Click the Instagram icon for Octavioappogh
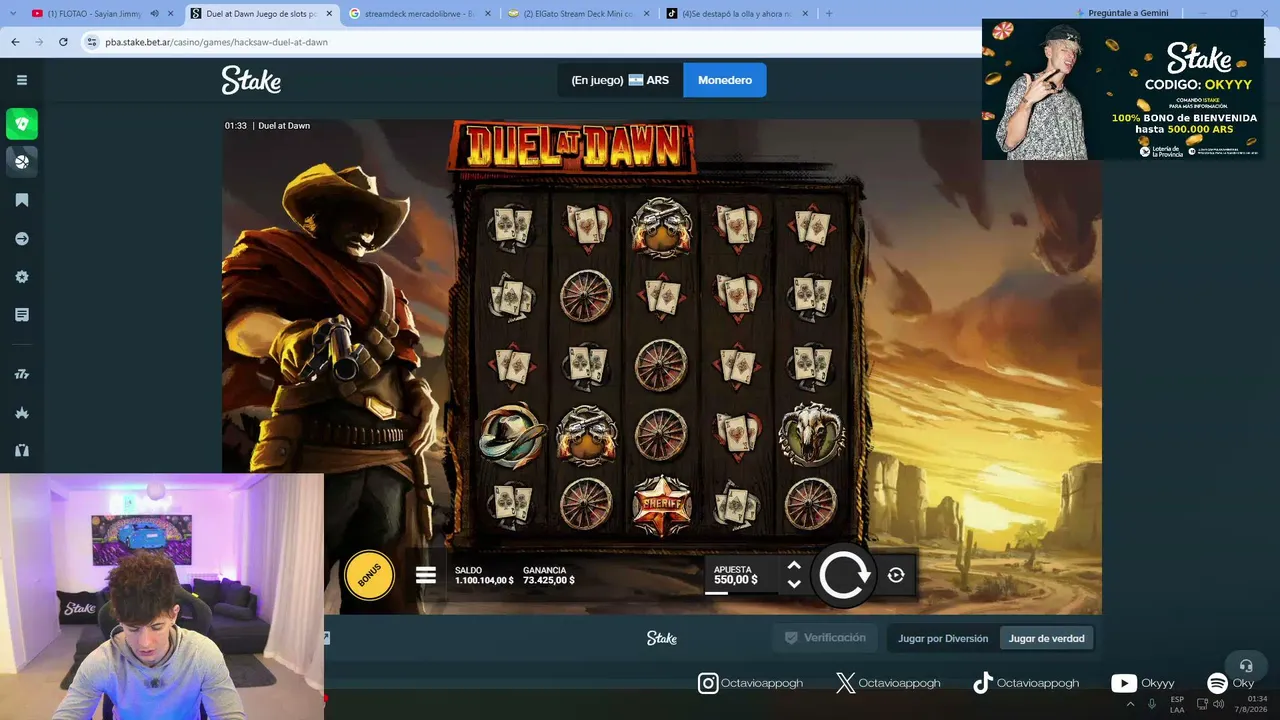Image resolution: width=1280 pixels, height=720 pixels. [708, 683]
